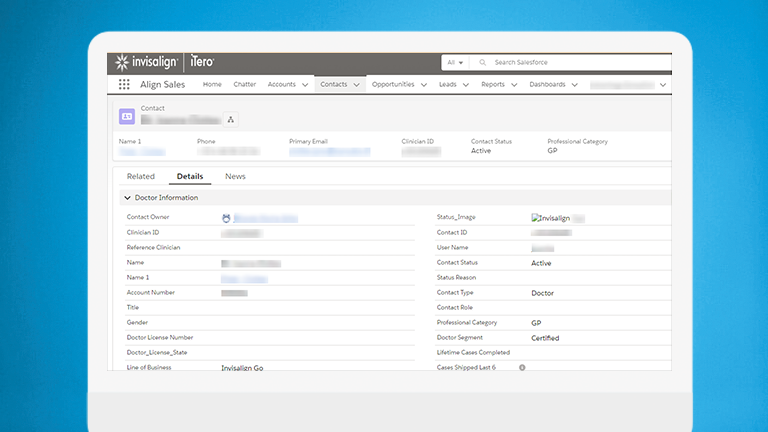
Task: Switch to the News tab
Action: tap(235, 176)
